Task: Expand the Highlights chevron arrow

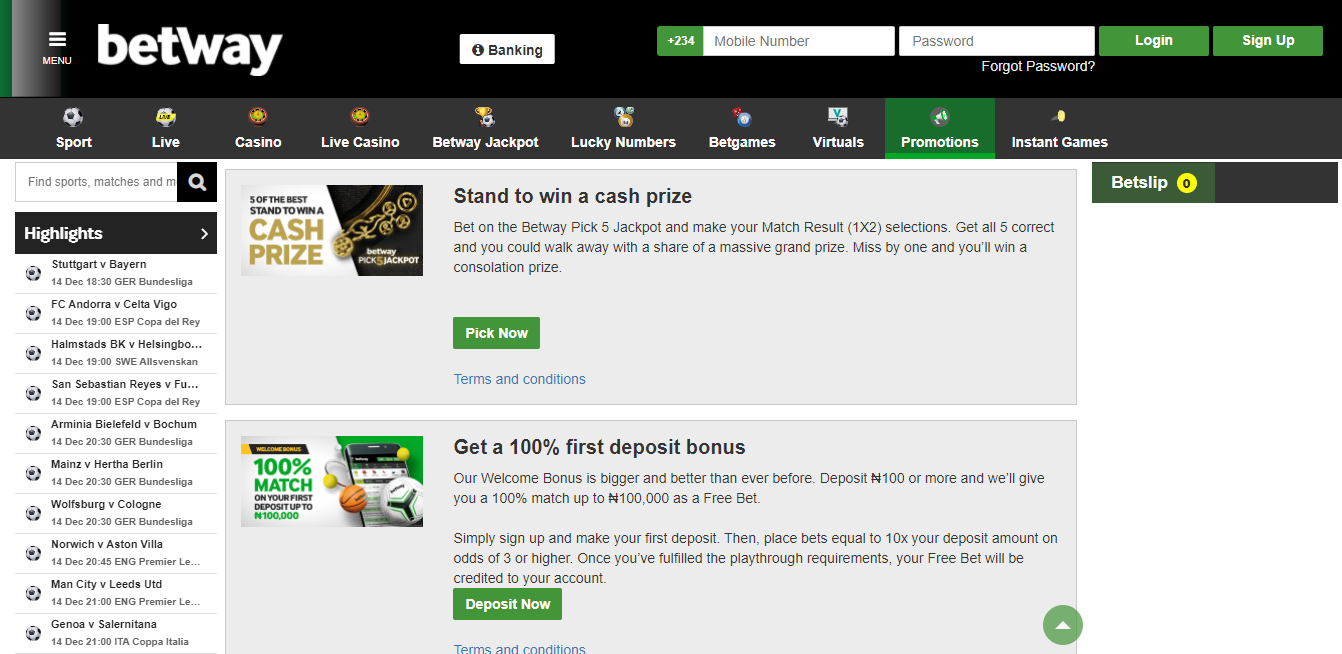Action: (204, 233)
